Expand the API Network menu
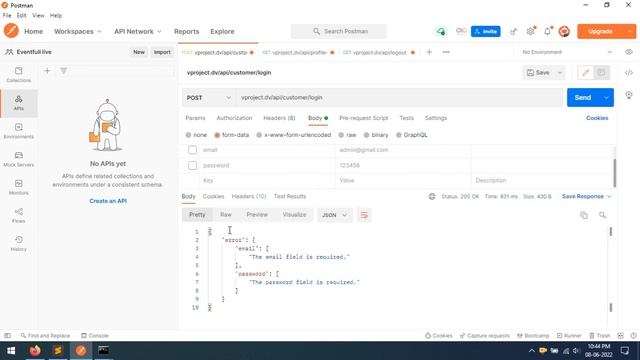This screenshot has width=640, height=360. [138, 31]
